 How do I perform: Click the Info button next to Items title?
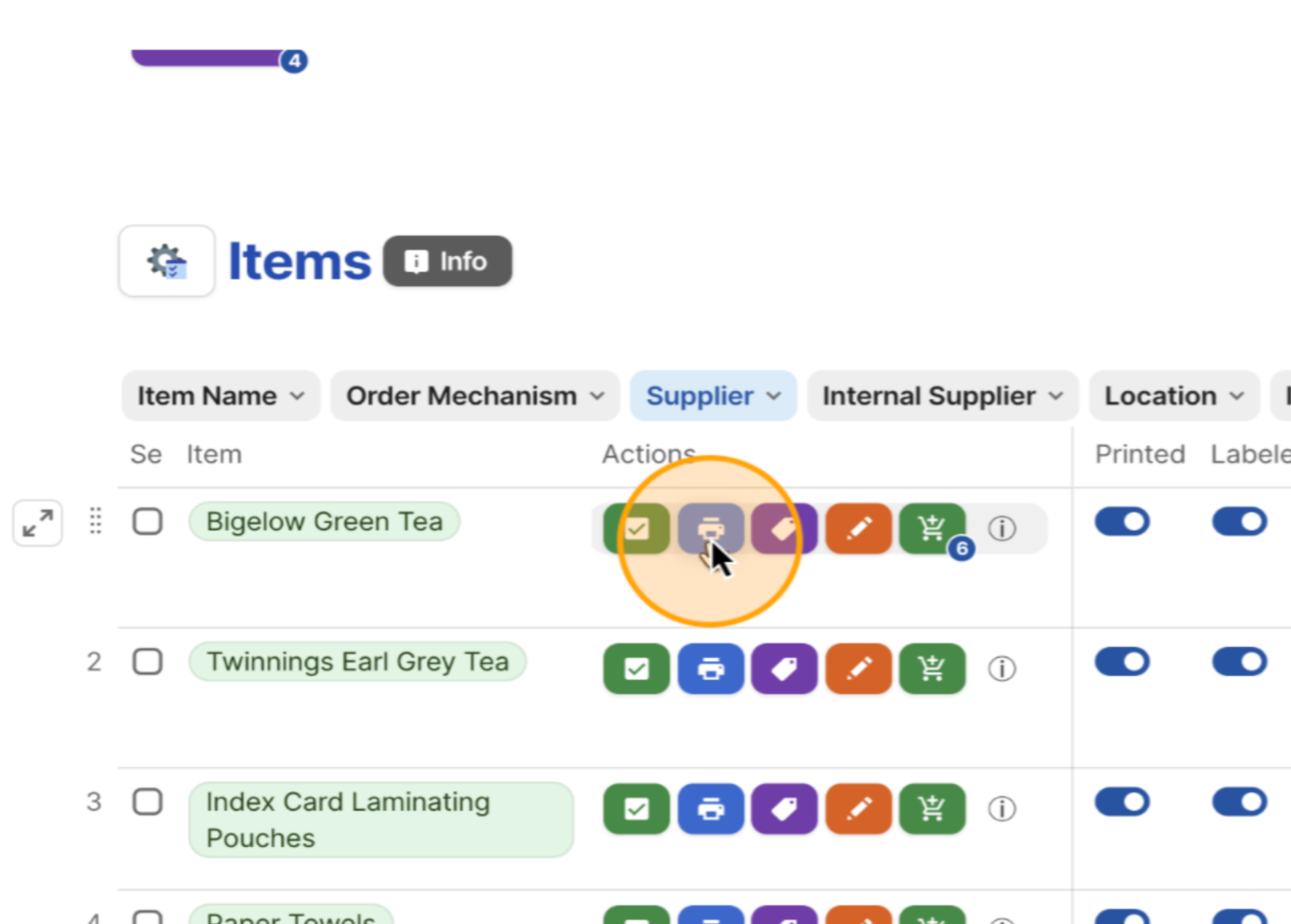click(x=447, y=261)
